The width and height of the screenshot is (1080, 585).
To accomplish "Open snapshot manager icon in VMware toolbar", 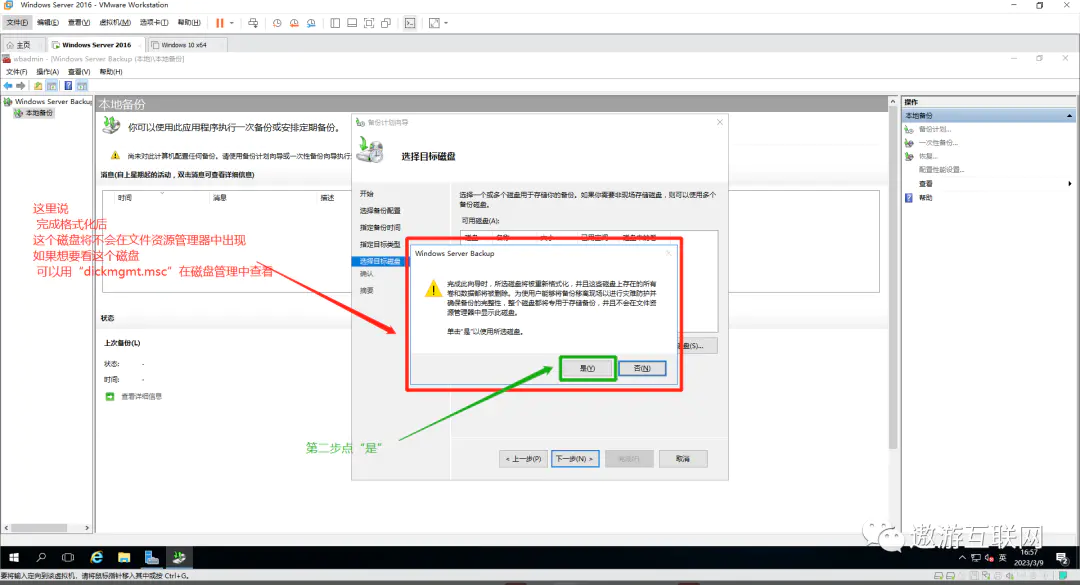I will (311, 23).
